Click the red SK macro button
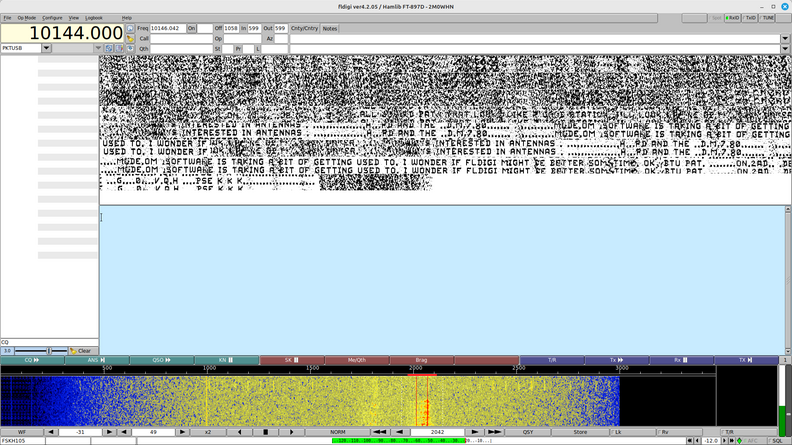Screen dimensions: 792x445 pos(292,360)
